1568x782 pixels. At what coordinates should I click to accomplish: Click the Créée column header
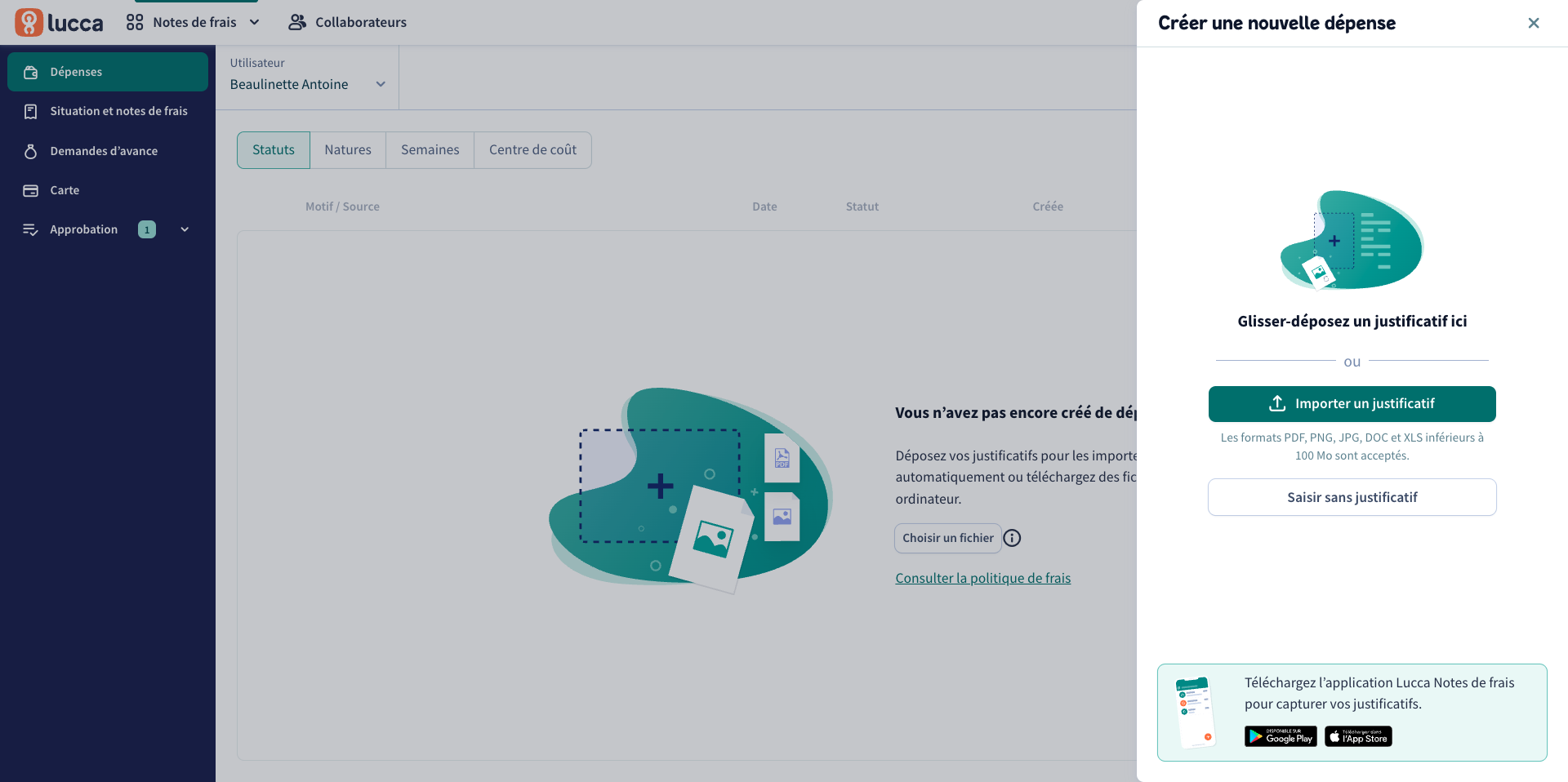point(1048,207)
